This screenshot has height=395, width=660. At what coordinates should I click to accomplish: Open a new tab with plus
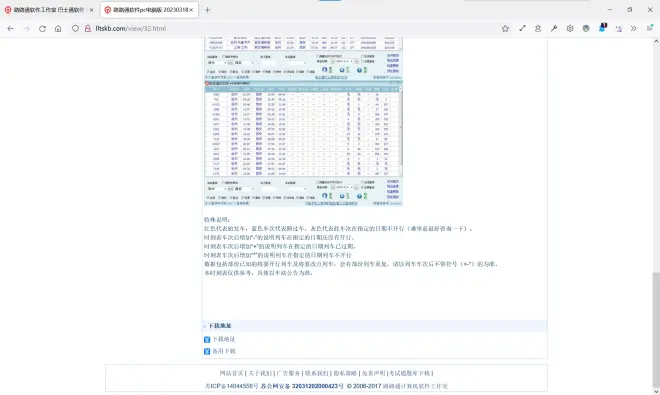pyautogui.click(x=207, y=10)
